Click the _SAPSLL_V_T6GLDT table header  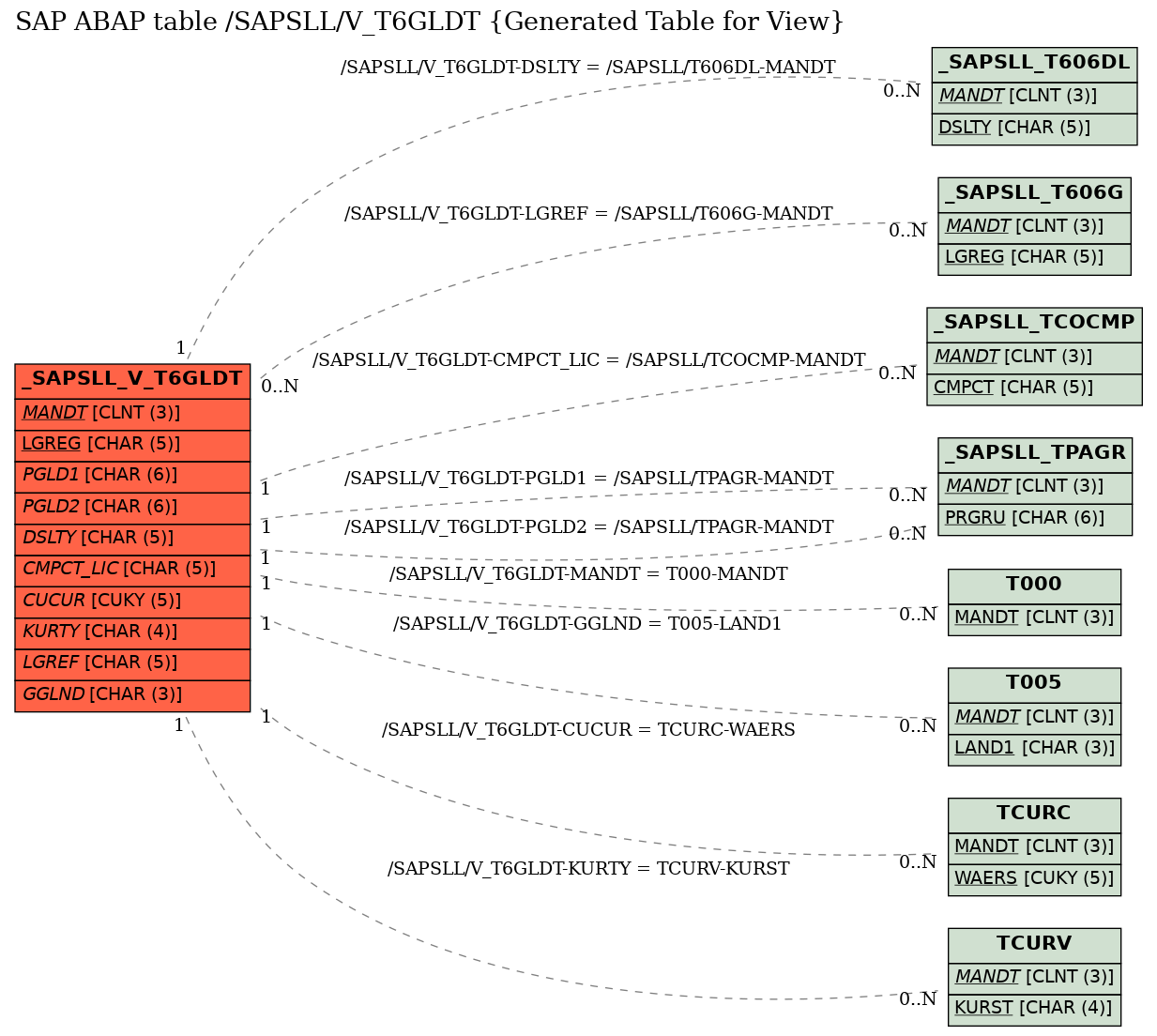coord(132,380)
